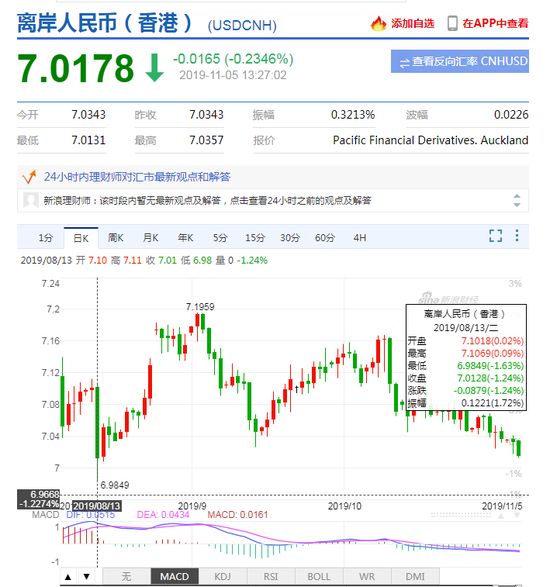This screenshot has height=587, width=550.
Task: Click the 开盘 7.1018(0.02%) tooltip row
Action: [466, 341]
